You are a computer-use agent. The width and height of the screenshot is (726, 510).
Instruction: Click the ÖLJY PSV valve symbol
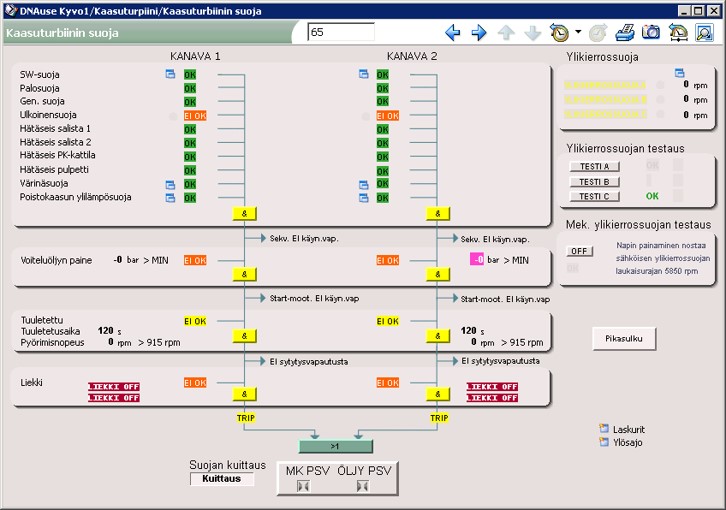pyautogui.click(x=363, y=486)
